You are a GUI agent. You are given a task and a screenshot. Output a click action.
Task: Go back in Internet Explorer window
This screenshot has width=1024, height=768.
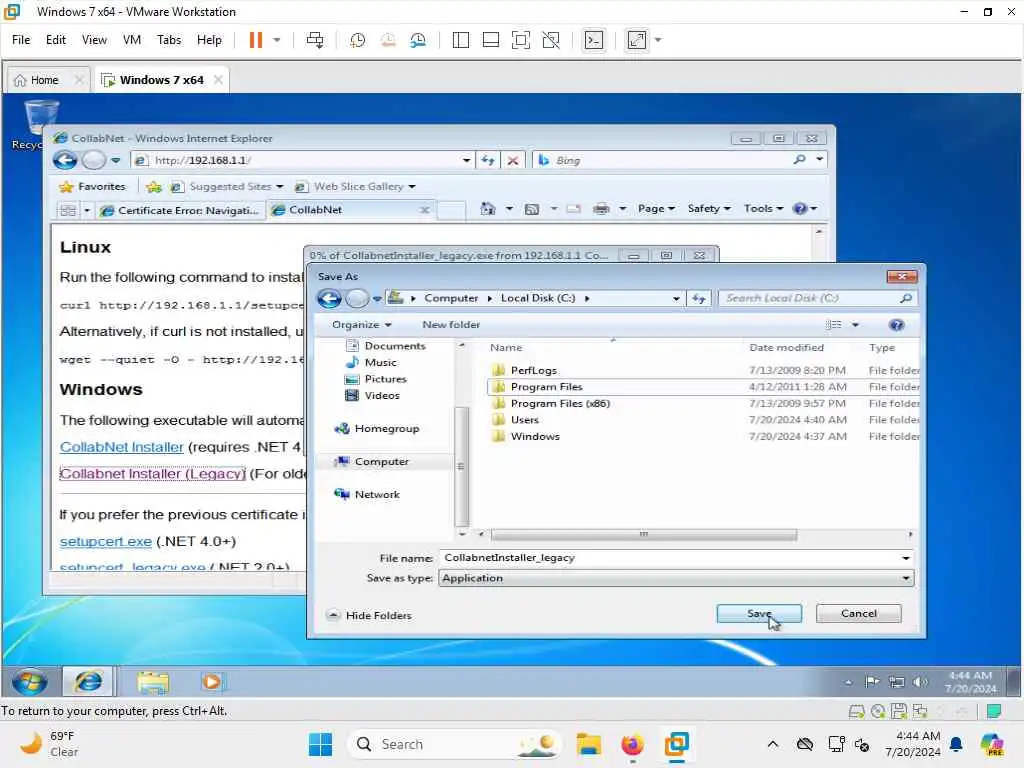[65, 160]
